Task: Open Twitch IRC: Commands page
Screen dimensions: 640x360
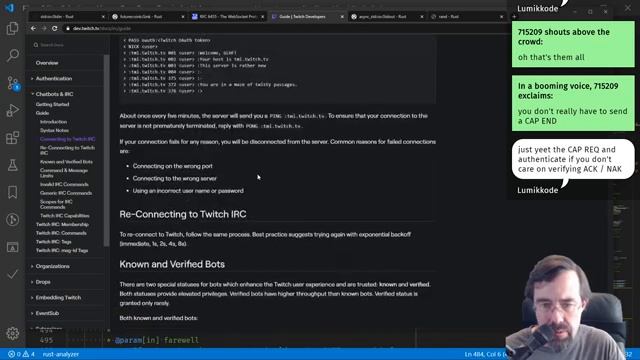Action: pos(61,233)
